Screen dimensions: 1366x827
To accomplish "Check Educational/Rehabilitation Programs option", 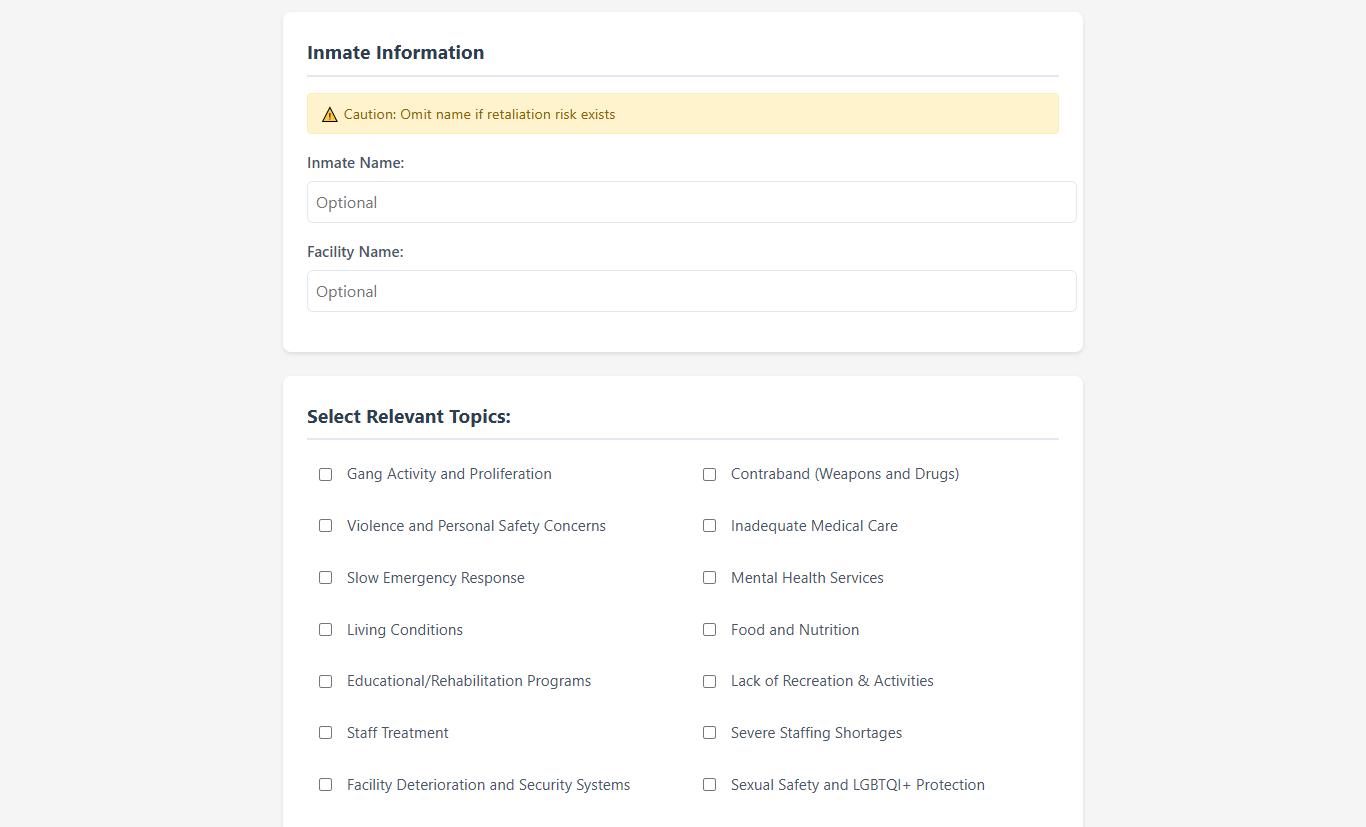I will point(325,681).
